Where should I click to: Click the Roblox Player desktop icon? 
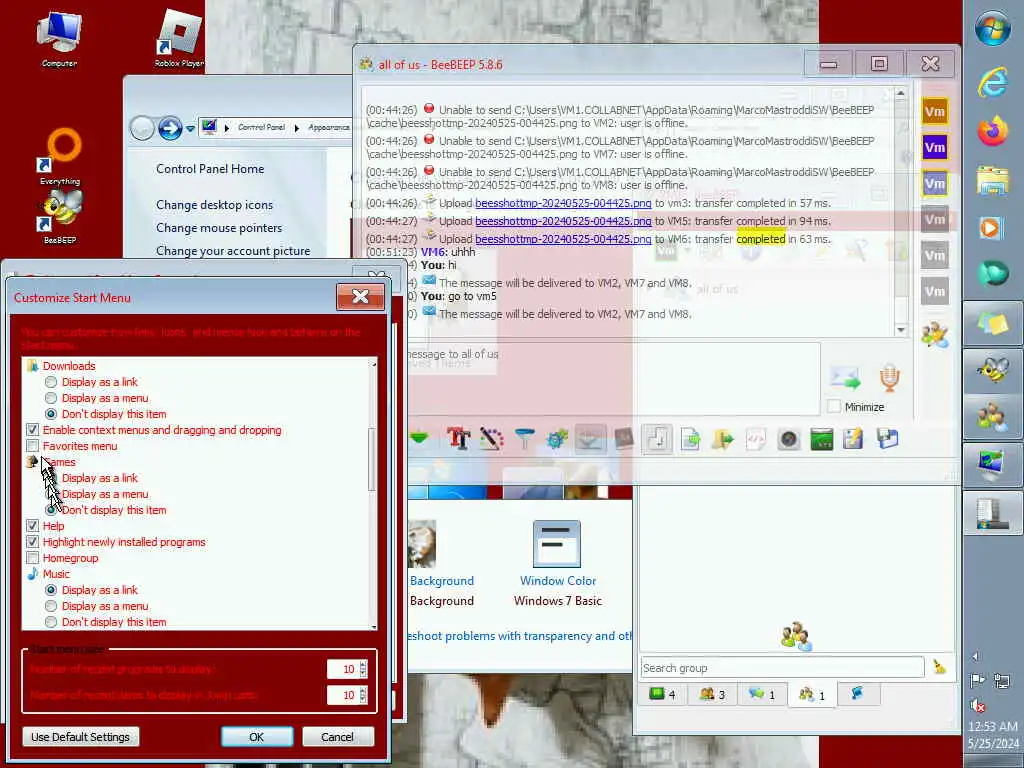[179, 38]
